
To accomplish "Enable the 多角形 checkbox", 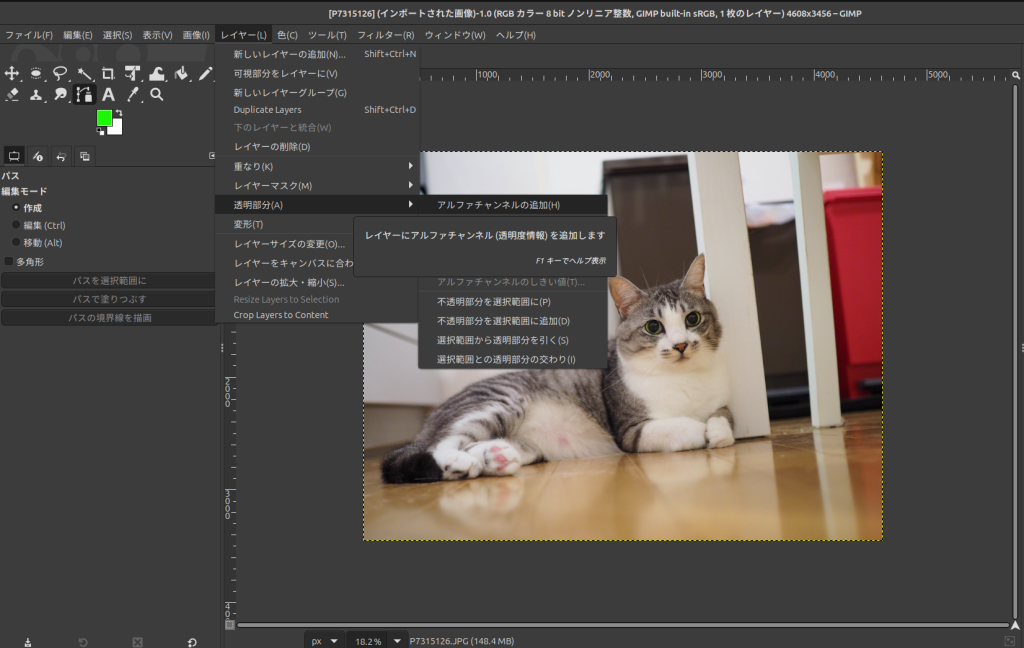I will click(x=9, y=261).
